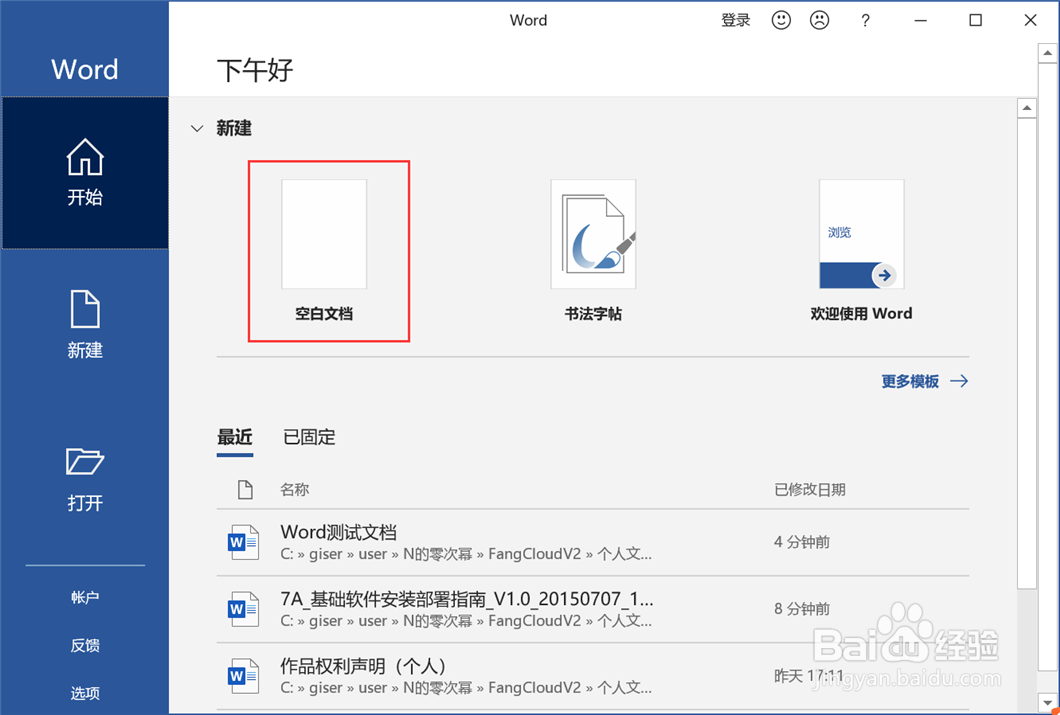1060x715 pixels.
Task: Open the 开始 home section
Action: [x=85, y=173]
